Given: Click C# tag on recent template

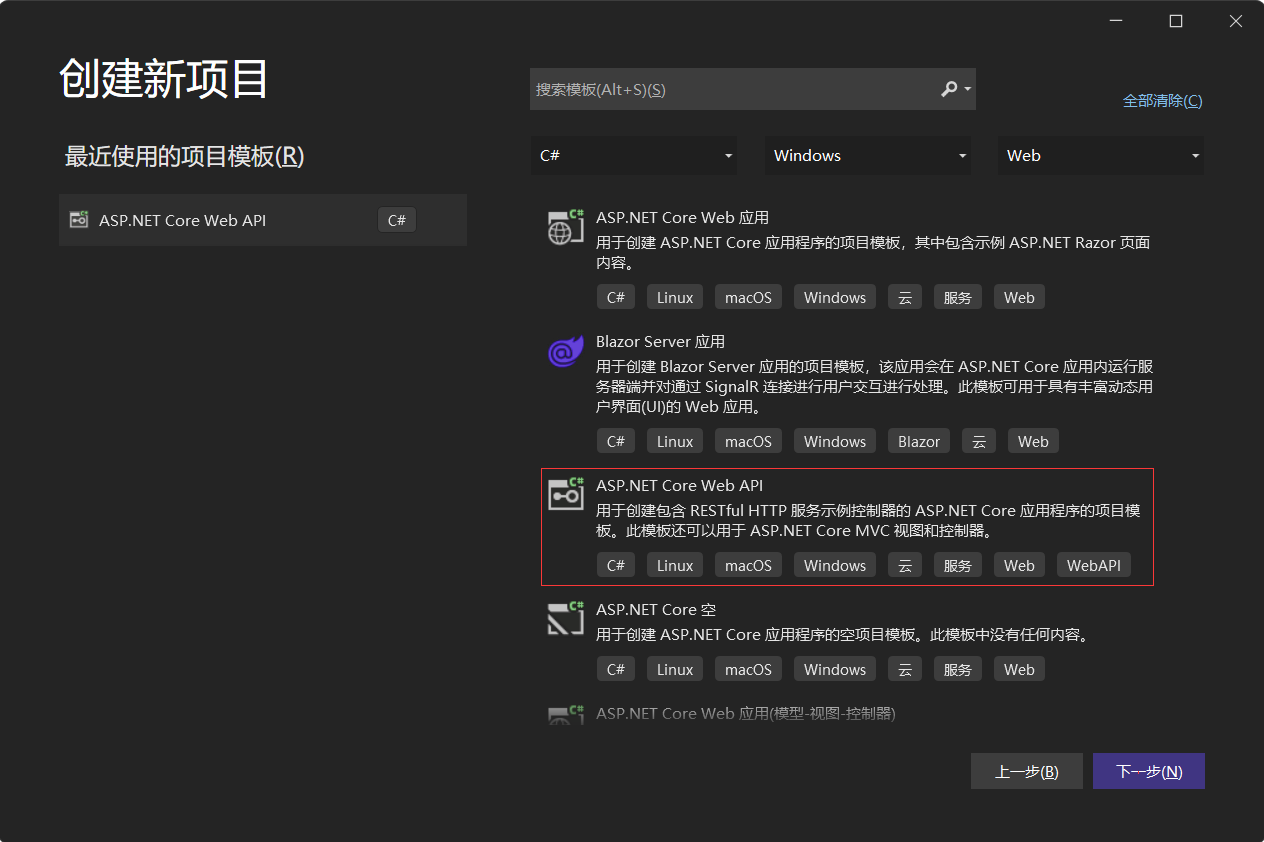Looking at the screenshot, I should pos(397,220).
